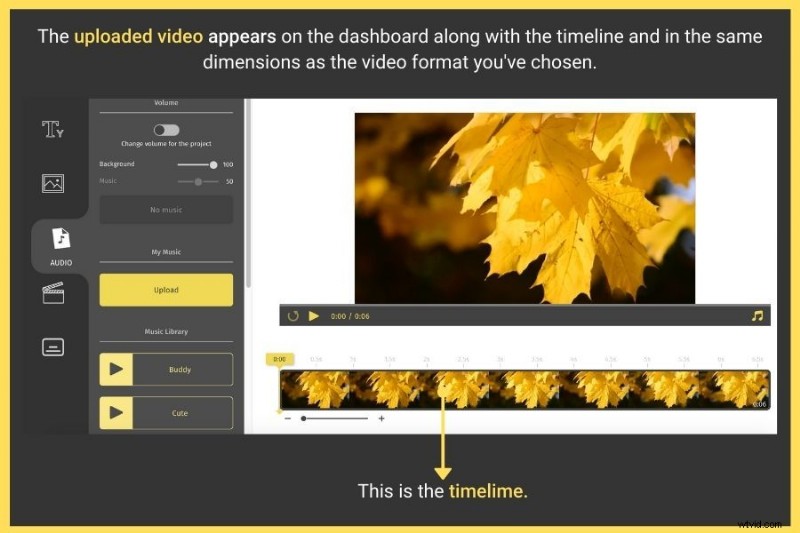Play the Cute music track
Image resolution: width=800 pixels, height=533 pixels.
coord(116,413)
